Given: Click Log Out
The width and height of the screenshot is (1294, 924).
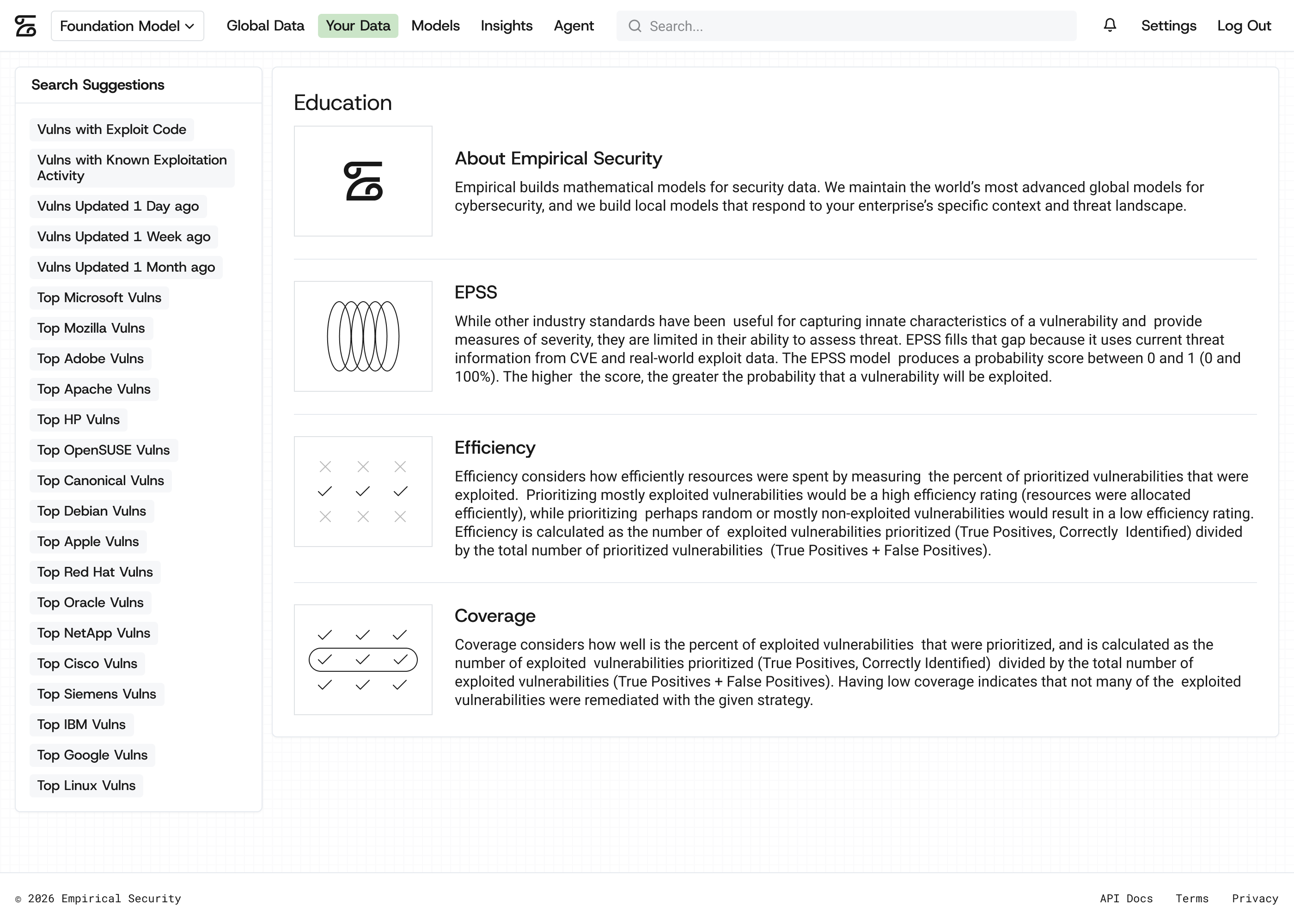Looking at the screenshot, I should tap(1244, 25).
